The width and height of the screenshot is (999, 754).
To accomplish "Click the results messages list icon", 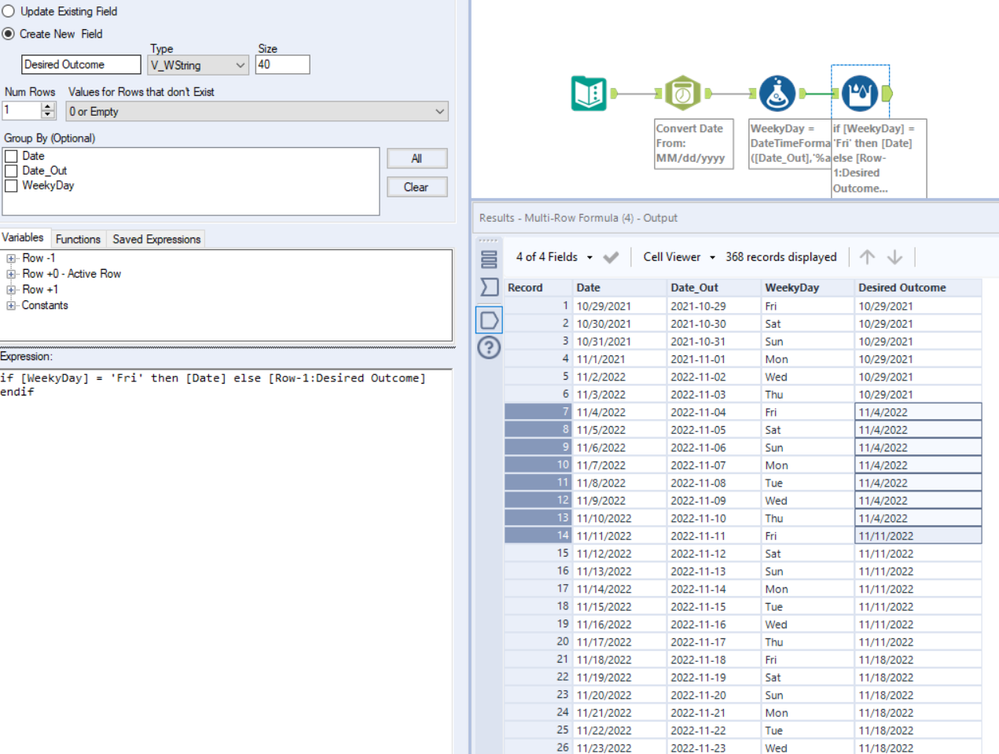I will coord(489,259).
